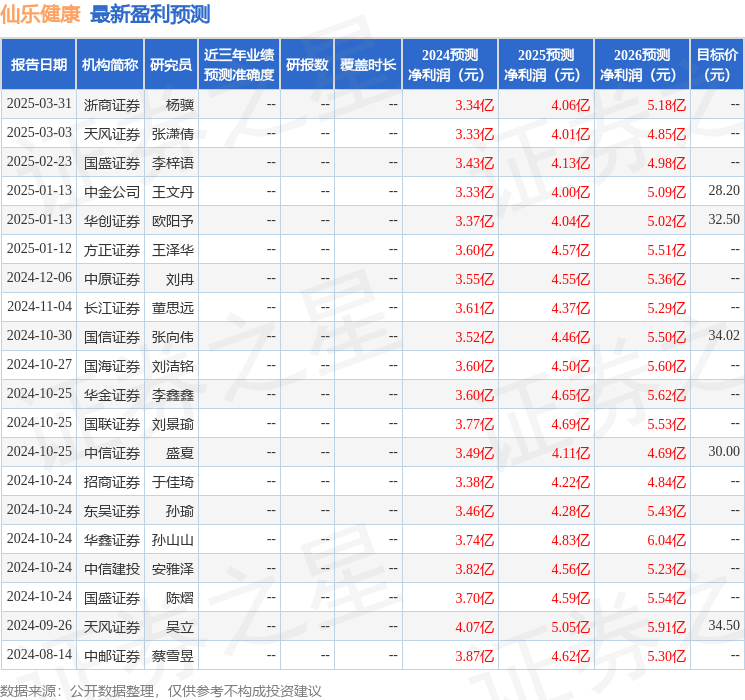
Task: Click the 最新盈利预测 heading
Action: pos(150,14)
